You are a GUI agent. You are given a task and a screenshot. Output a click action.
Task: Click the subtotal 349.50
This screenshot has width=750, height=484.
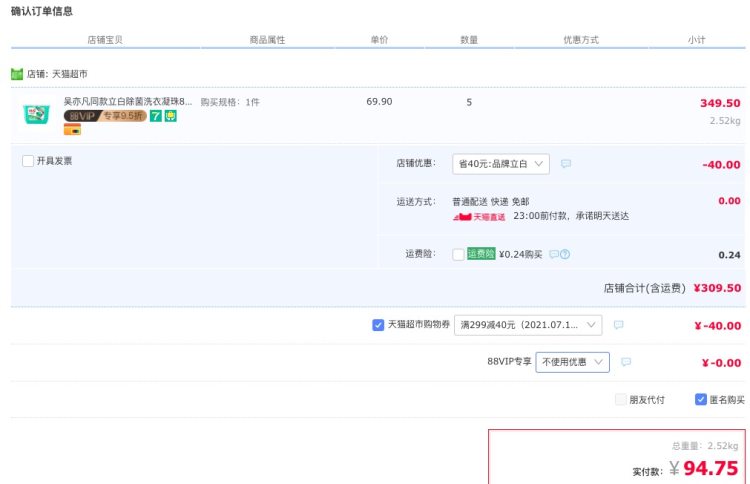point(720,103)
